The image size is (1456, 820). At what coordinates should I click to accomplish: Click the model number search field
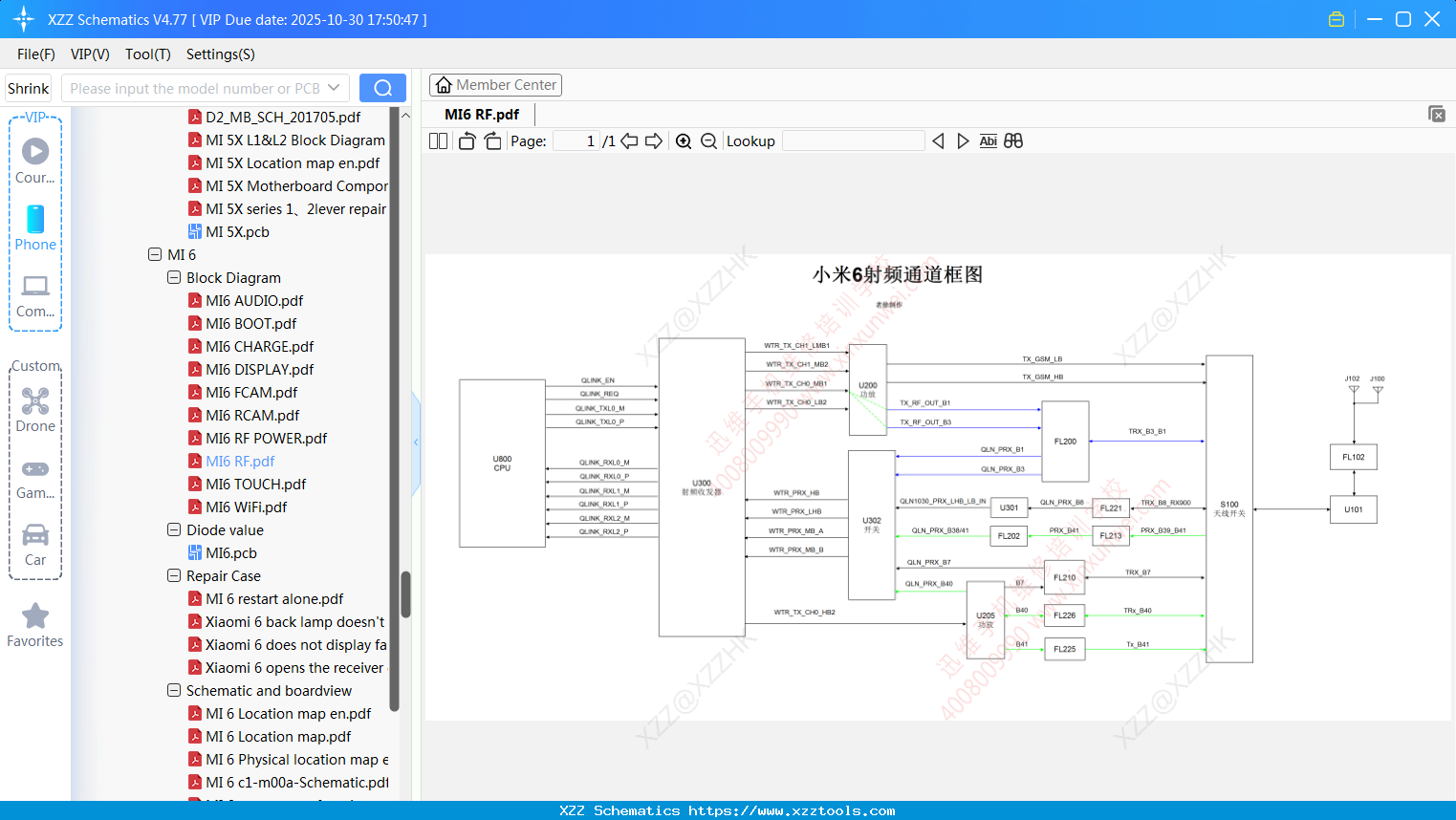click(x=195, y=88)
